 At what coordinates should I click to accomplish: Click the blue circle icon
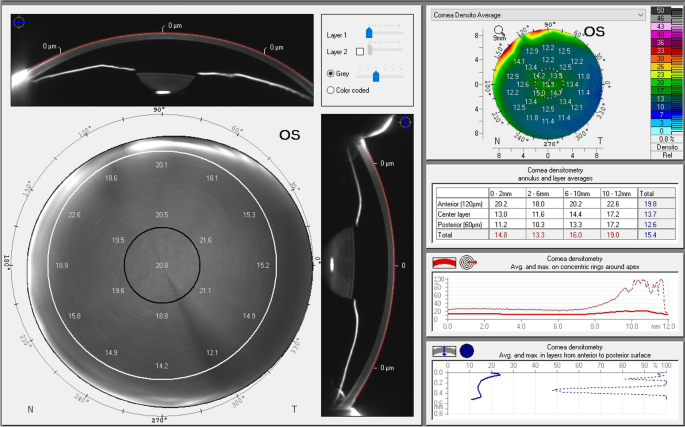pos(465,350)
